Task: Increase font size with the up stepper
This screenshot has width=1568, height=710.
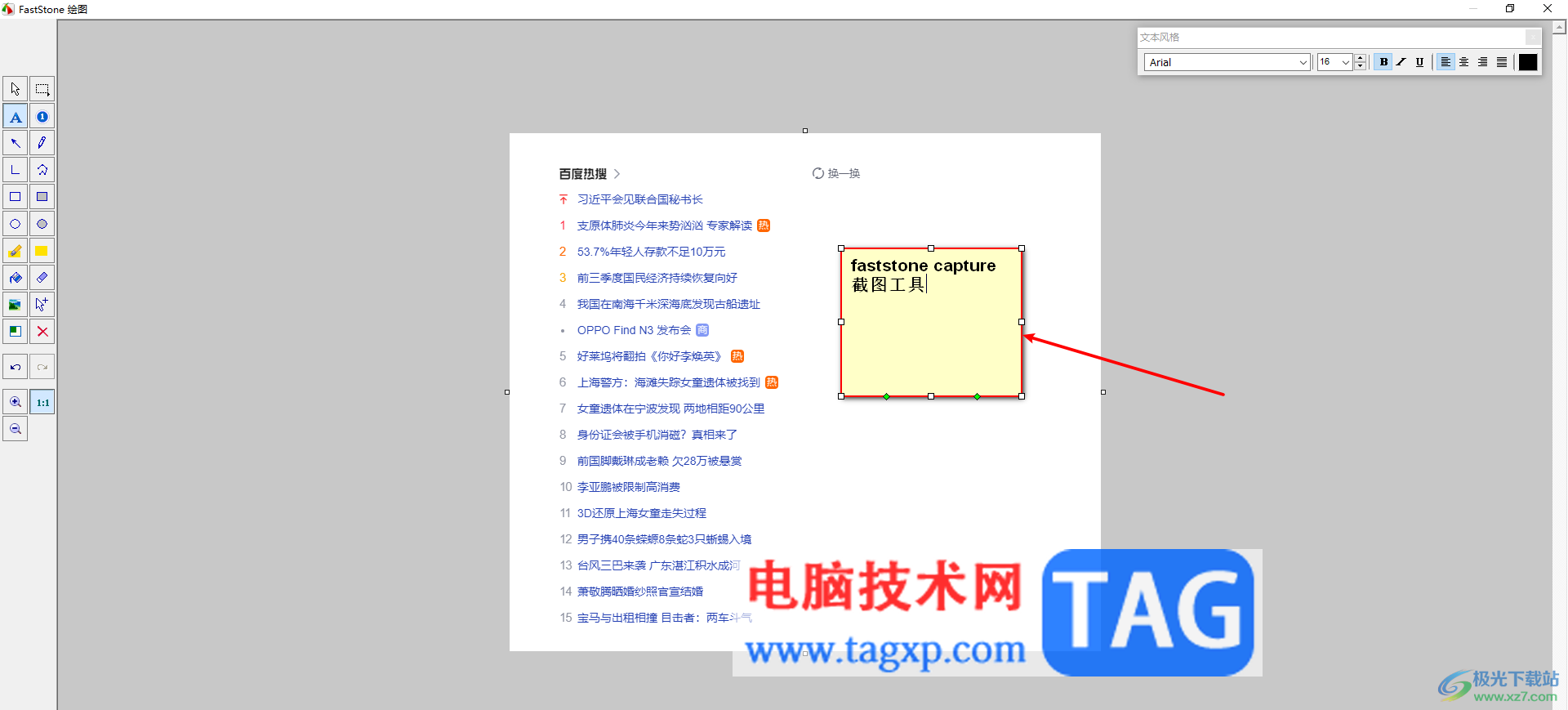Action: point(1361,58)
